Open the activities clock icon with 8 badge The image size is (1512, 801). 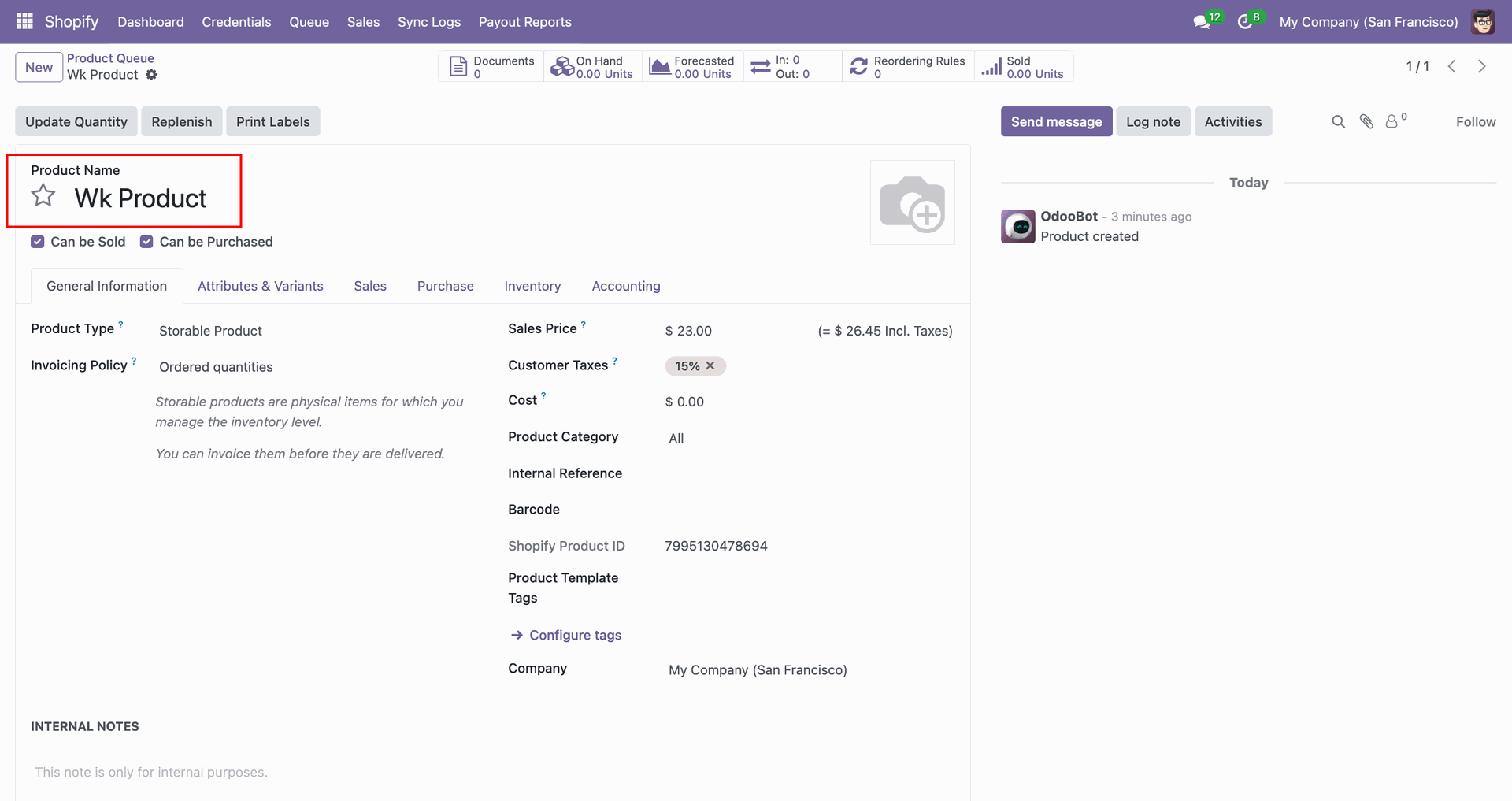pos(1245,22)
